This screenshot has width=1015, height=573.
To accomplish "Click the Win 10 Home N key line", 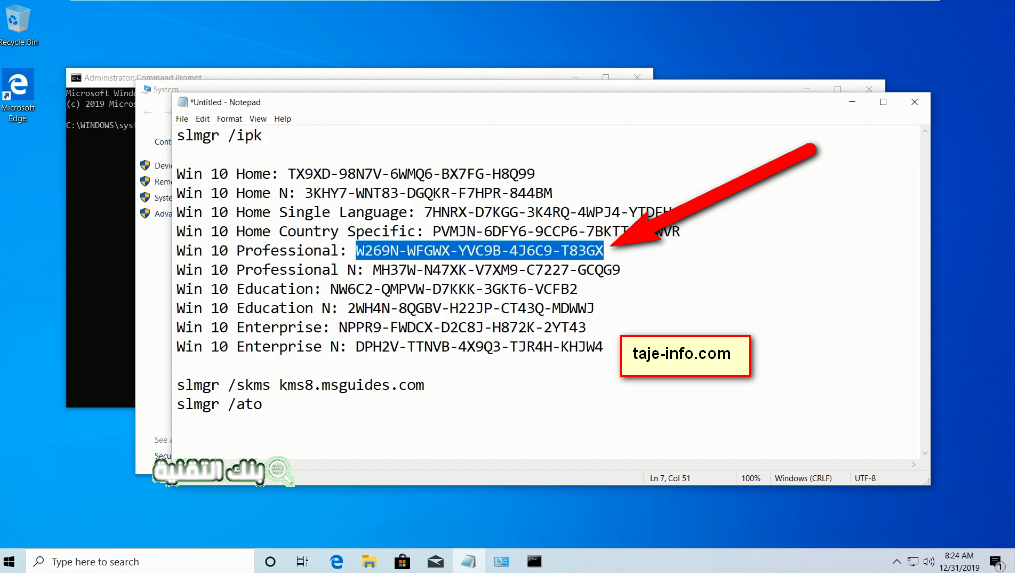I will coord(364,193).
